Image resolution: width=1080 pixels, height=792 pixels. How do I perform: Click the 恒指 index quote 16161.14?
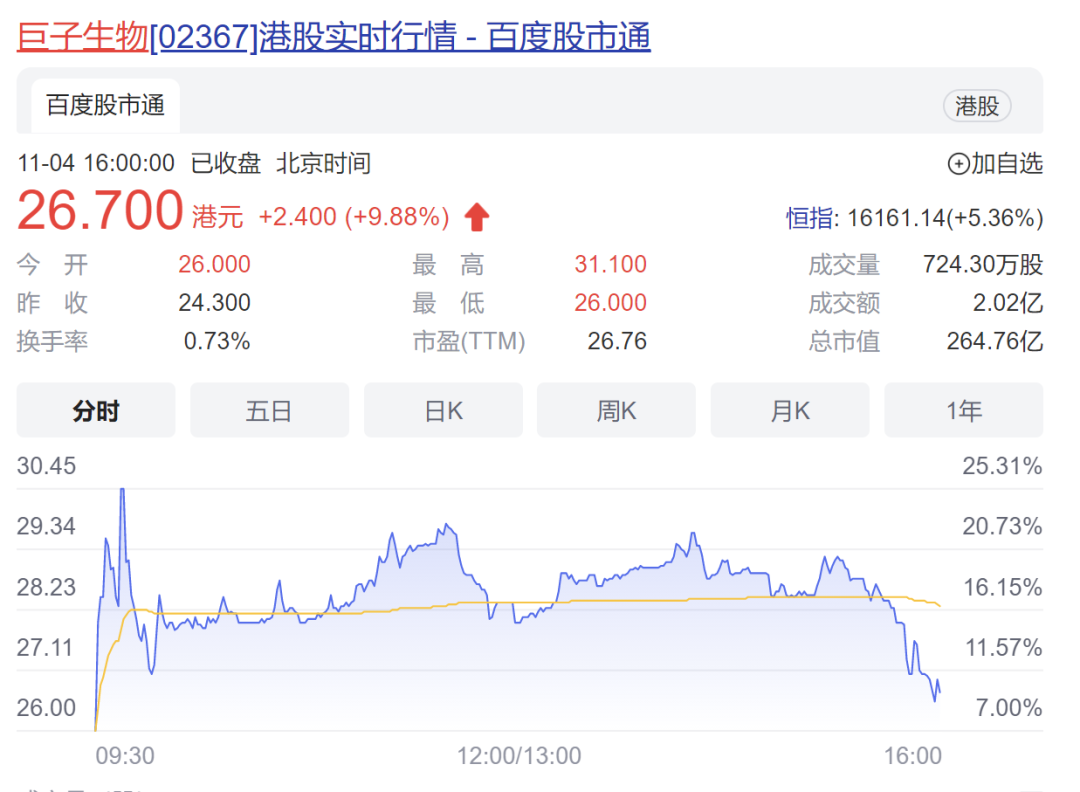(915, 218)
